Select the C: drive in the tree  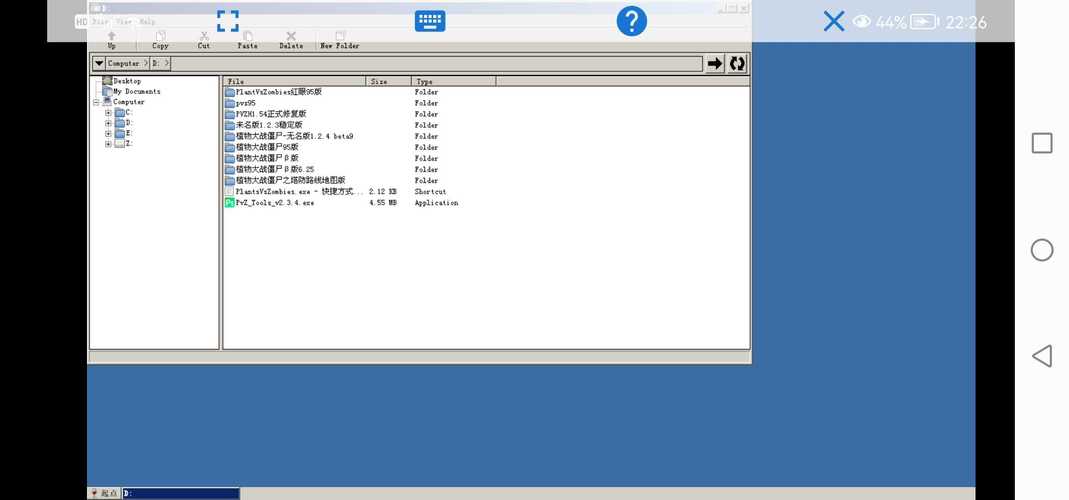(124, 113)
